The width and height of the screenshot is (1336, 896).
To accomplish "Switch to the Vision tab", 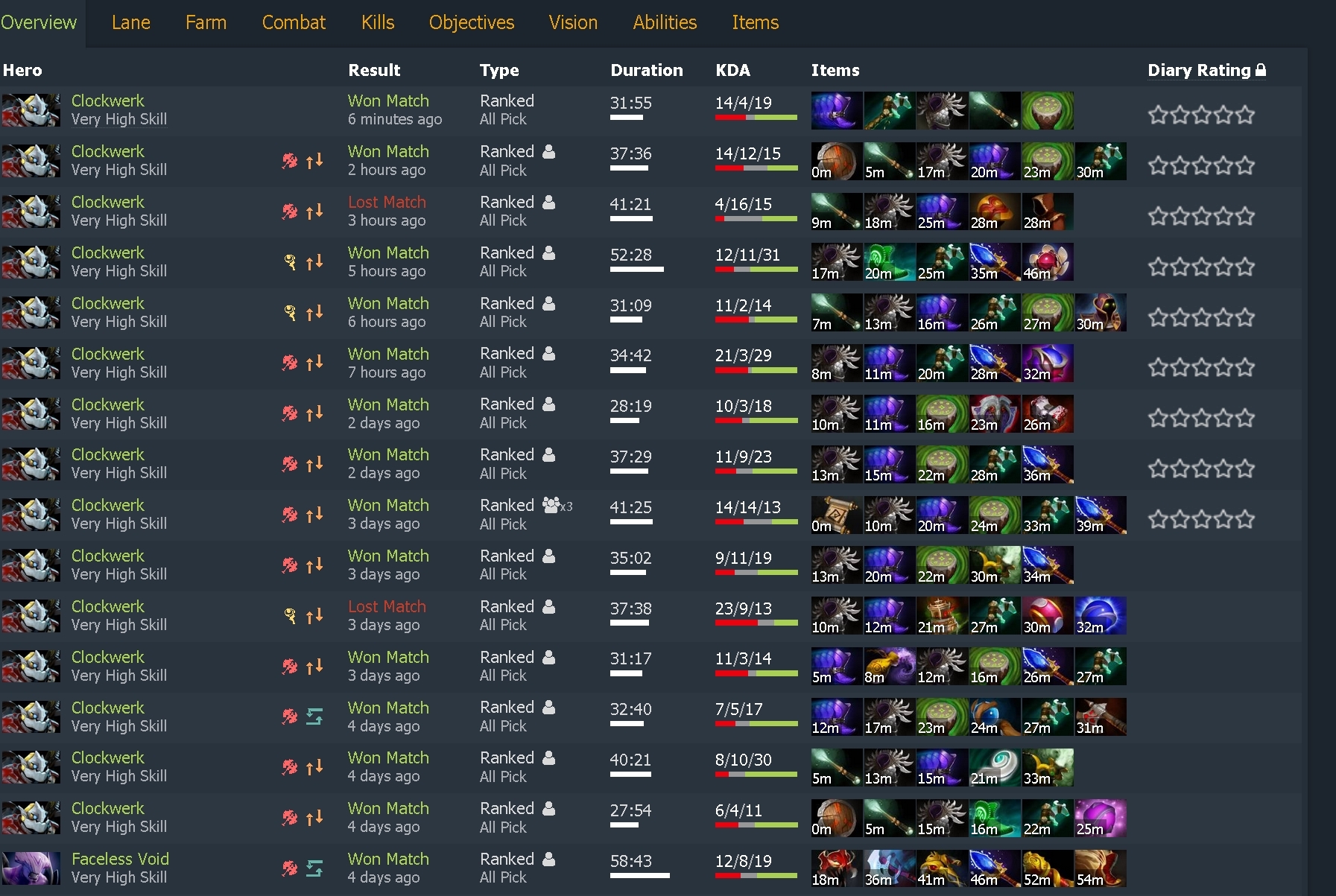I will (x=573, y=22).
